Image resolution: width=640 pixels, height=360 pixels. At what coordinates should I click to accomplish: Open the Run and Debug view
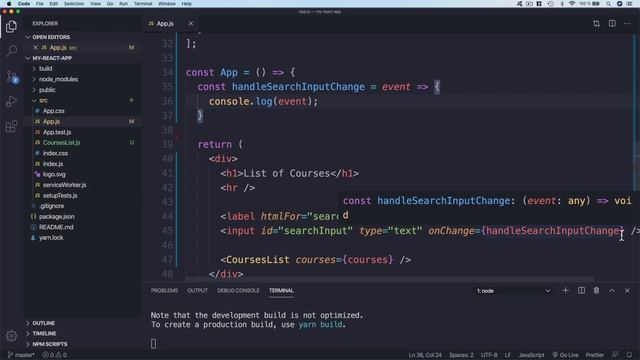(x=11, y=101)
